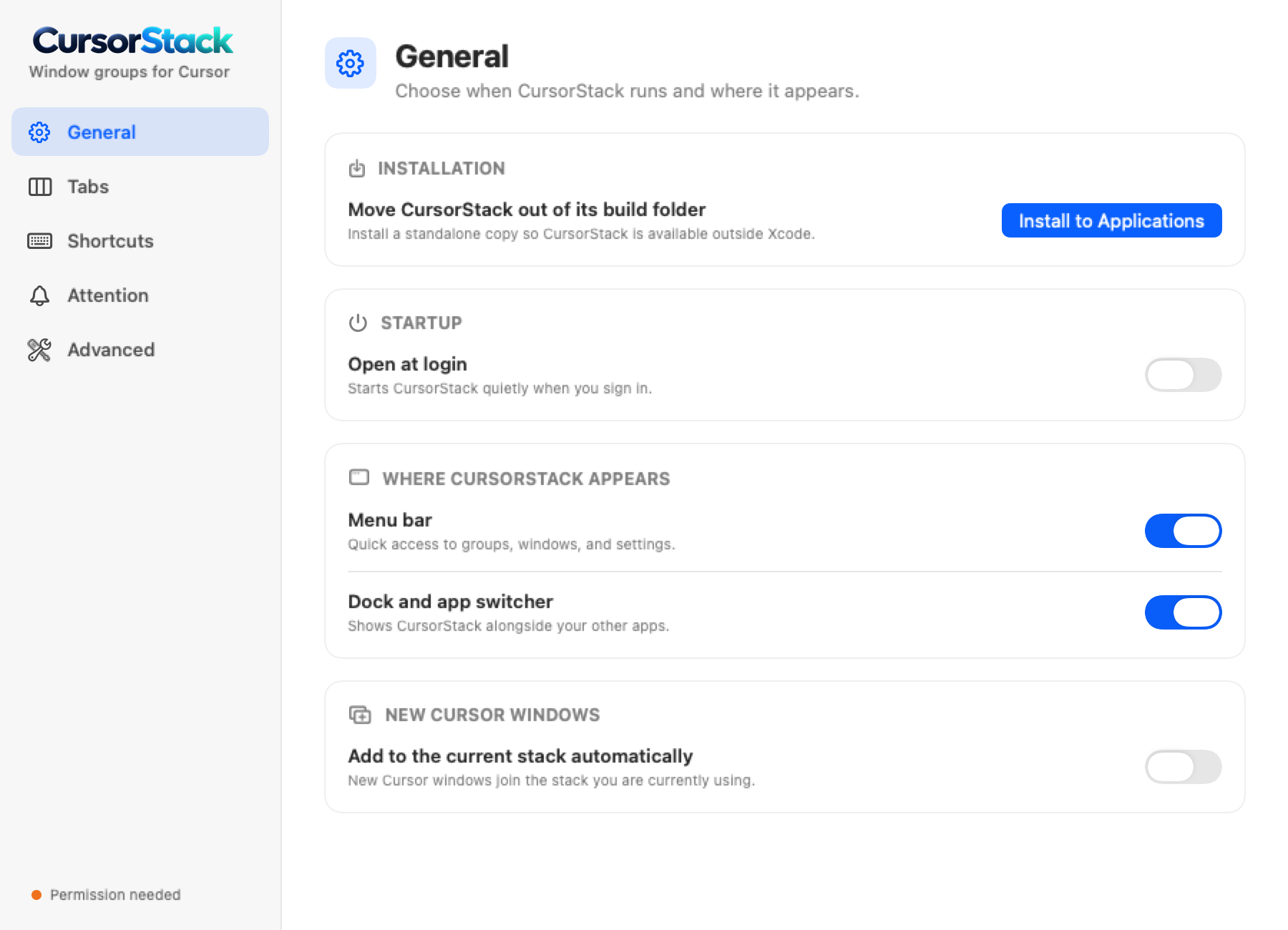Screen dimensions: 1288x930
Task: Click the 'Window groups for Cursor' tagline
Action: point(130,72)
